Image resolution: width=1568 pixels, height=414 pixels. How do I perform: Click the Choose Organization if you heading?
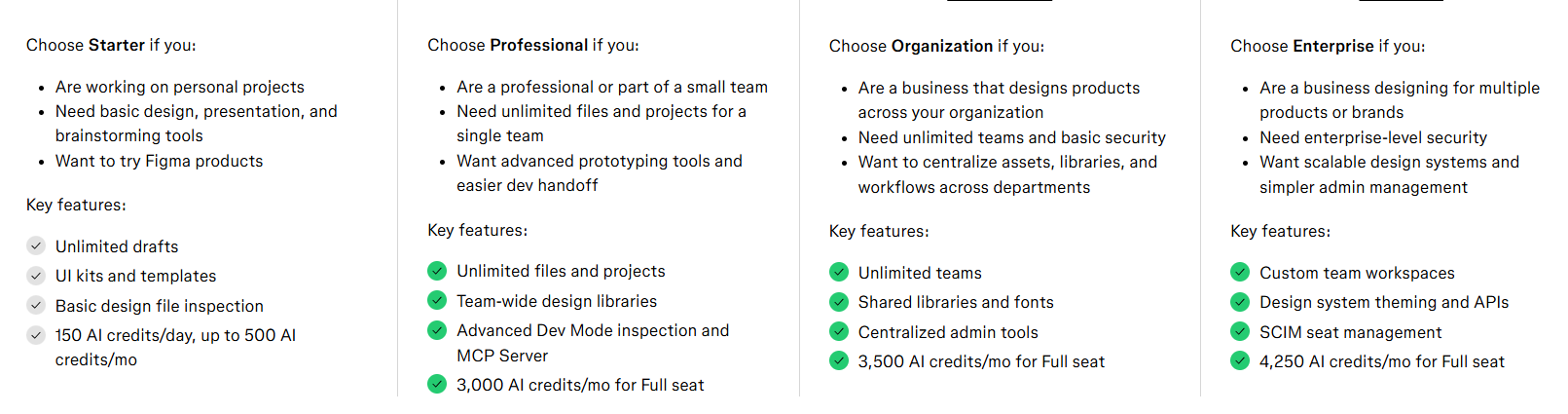click(x=935, y=46)
